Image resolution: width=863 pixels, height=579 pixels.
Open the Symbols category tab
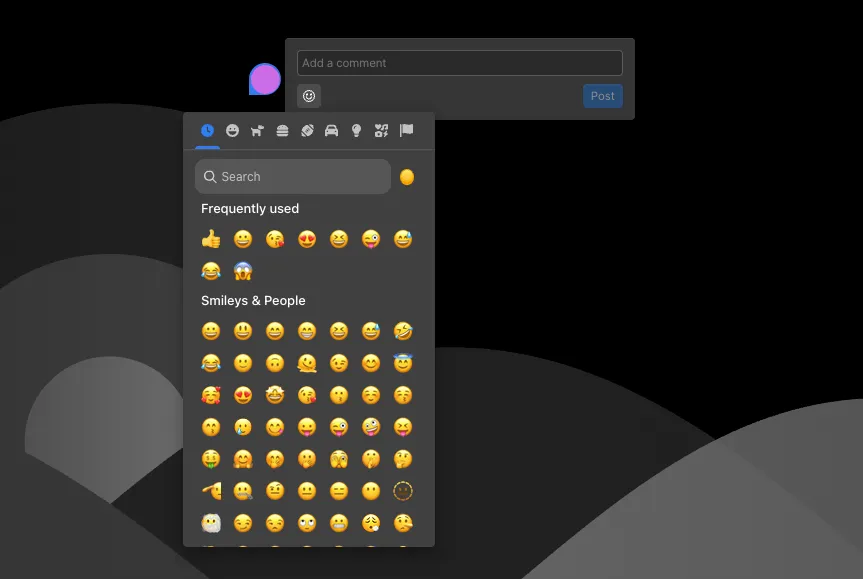381,130
